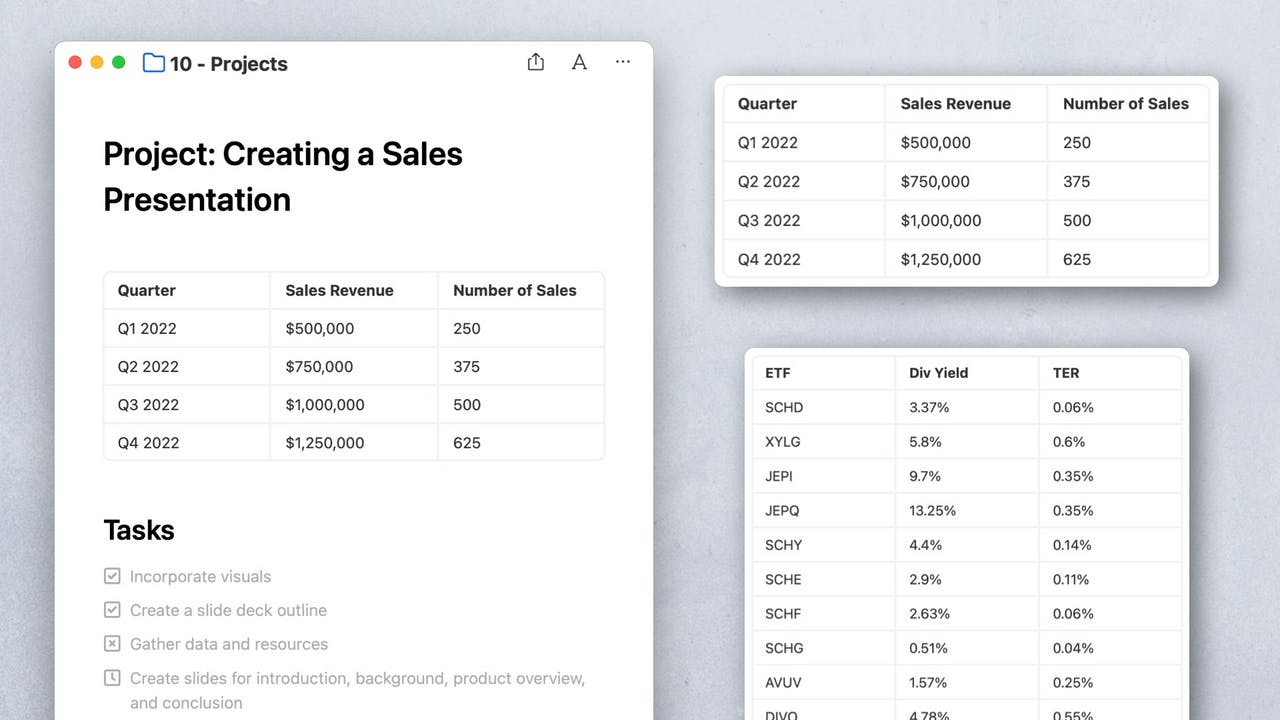Select the Sales Revenue header in the note table
This screenshot has height=720, width=1280.
coord(339,291)
